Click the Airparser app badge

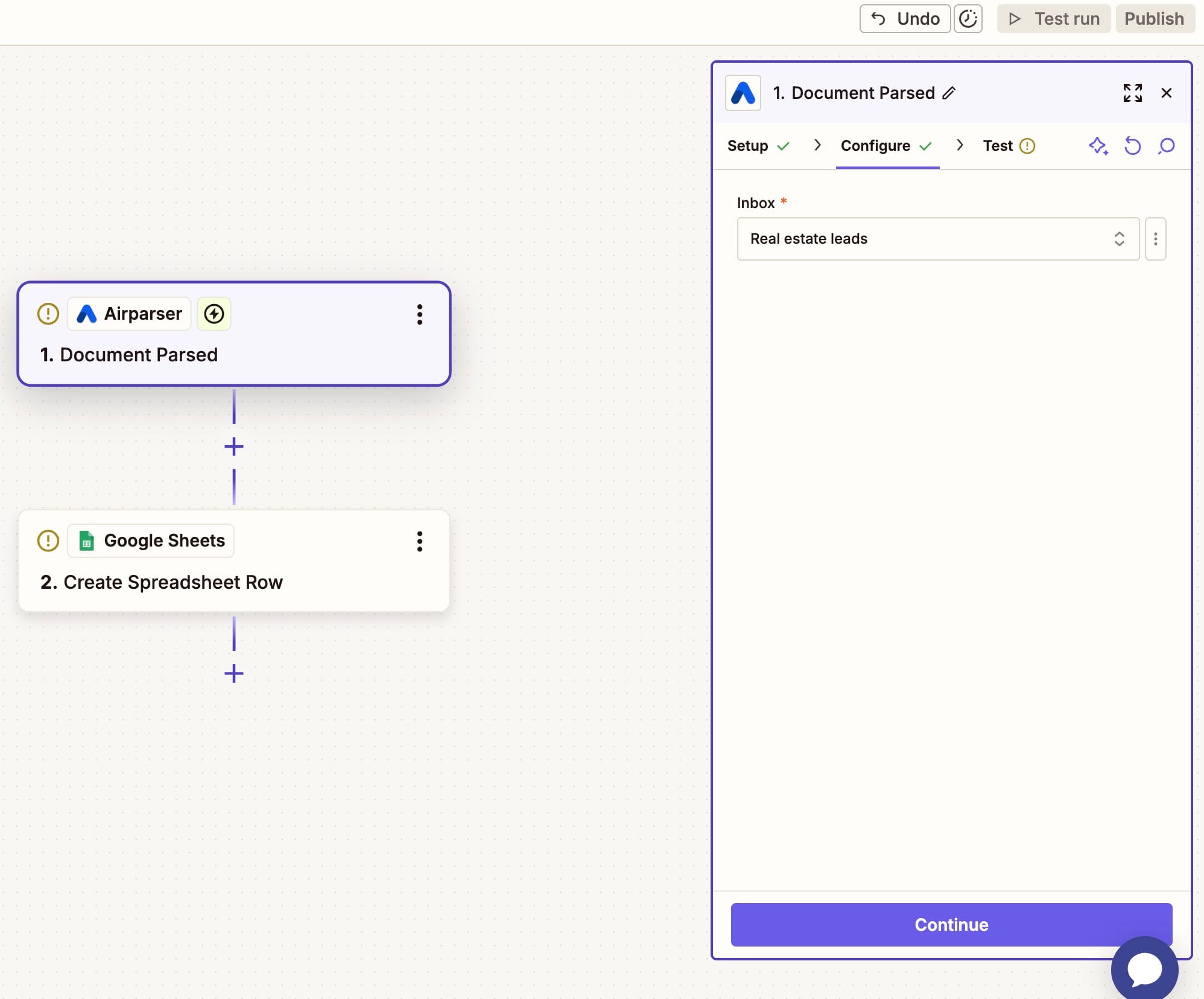pyautogui.click(x=129, y=314)
